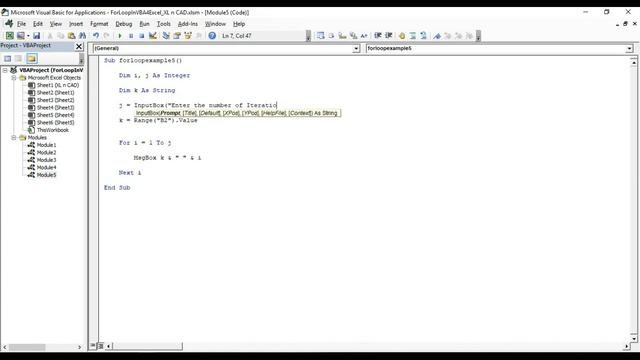
Task: Select Module5 in project tree
Action: coord(46,175)
